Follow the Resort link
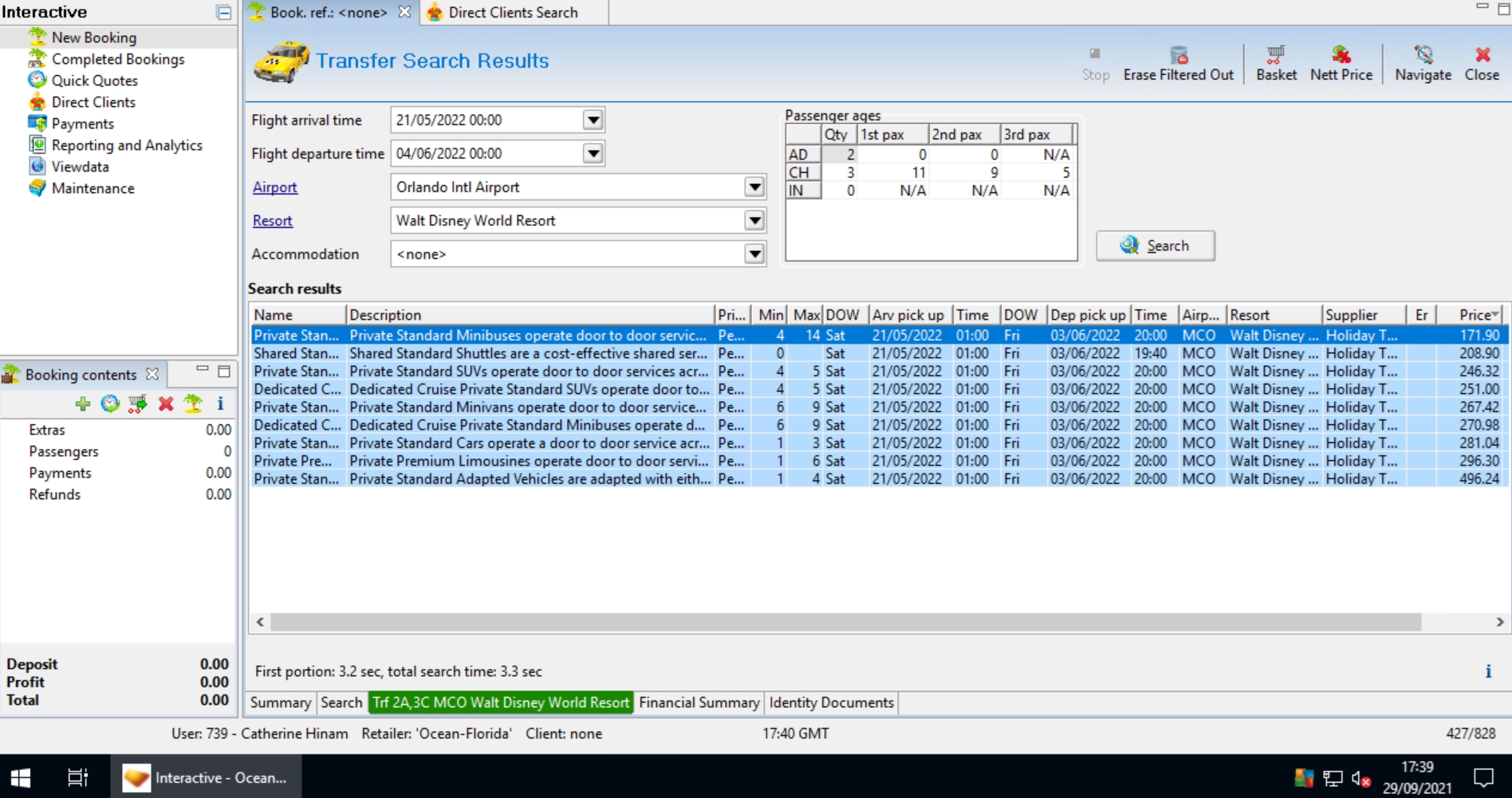The image size is (1512, 798). pos(273,221)
